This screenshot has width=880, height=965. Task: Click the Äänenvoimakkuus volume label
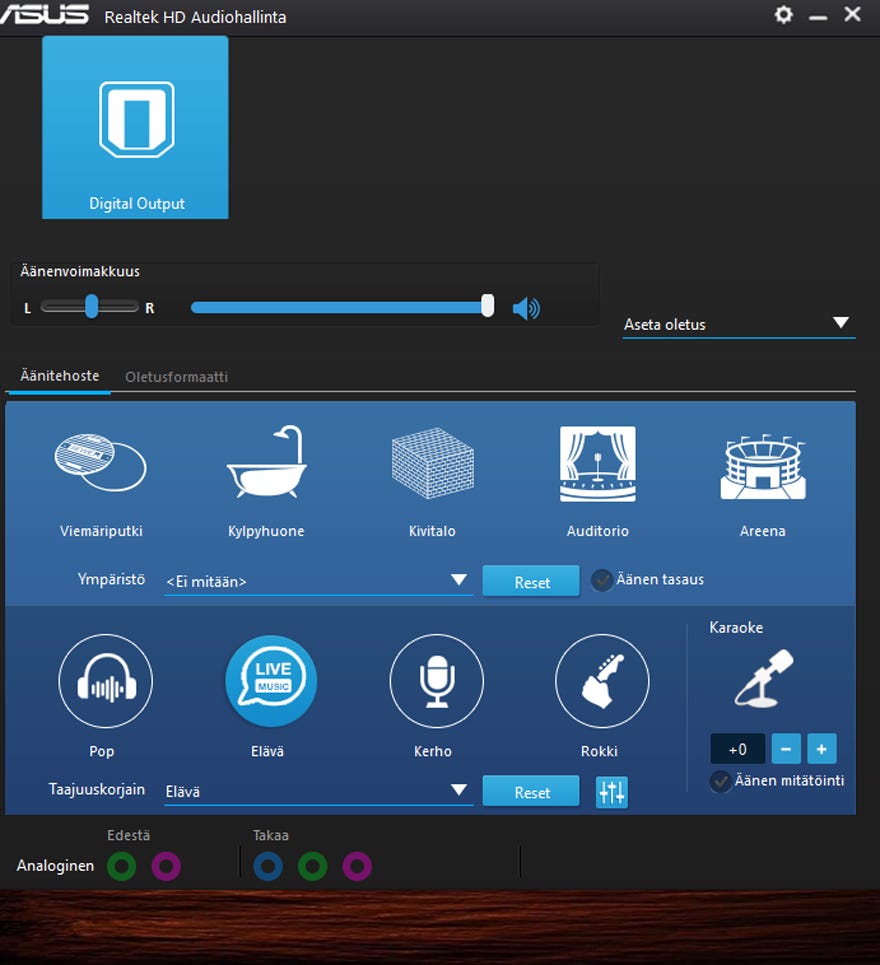click(x=80, y=271)
